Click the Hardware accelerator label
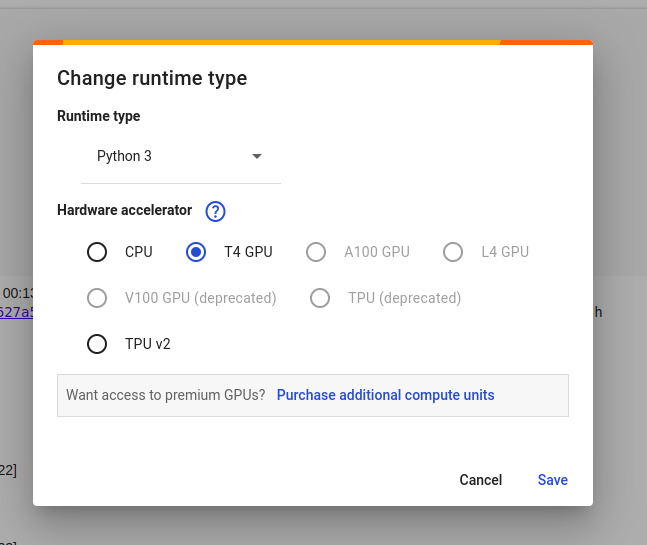This screenshot has height=545, width=647. (x=124, y=210)
